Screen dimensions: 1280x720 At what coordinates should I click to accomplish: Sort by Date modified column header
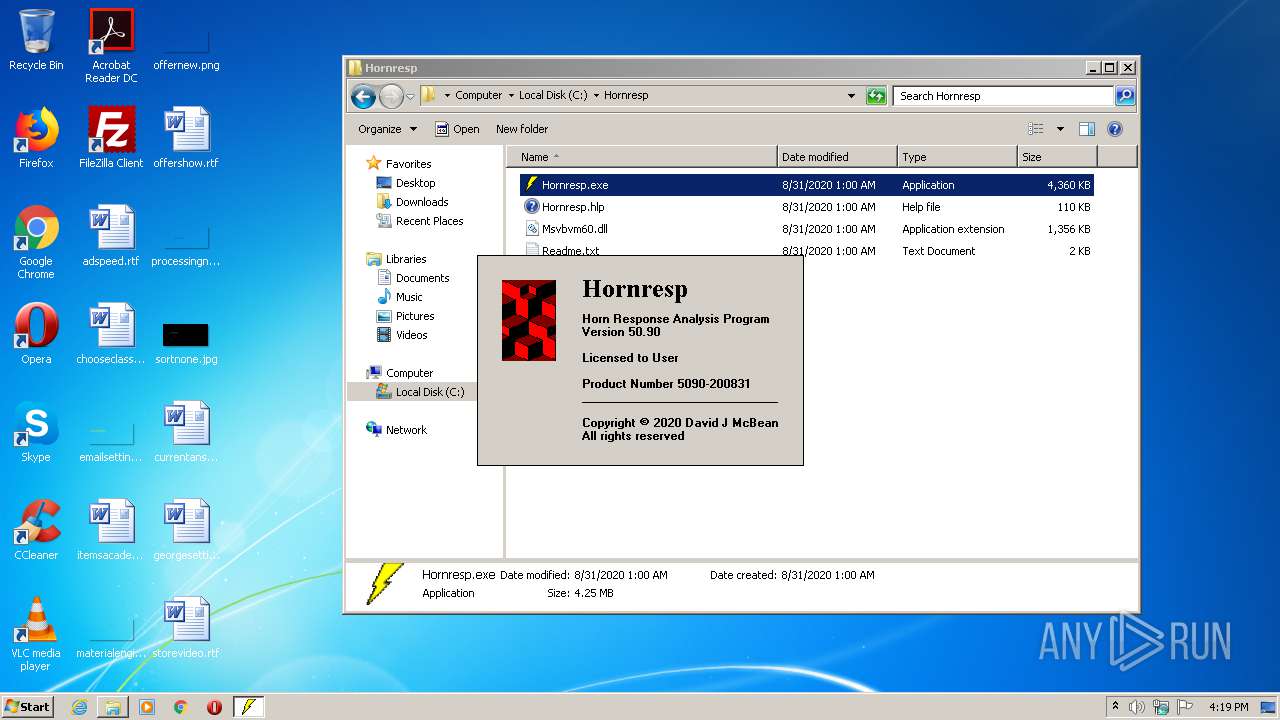tap(837, 157)
